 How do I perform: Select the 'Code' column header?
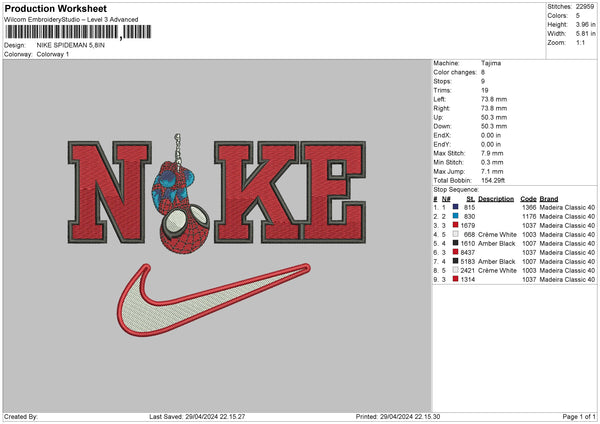point(528,199)
